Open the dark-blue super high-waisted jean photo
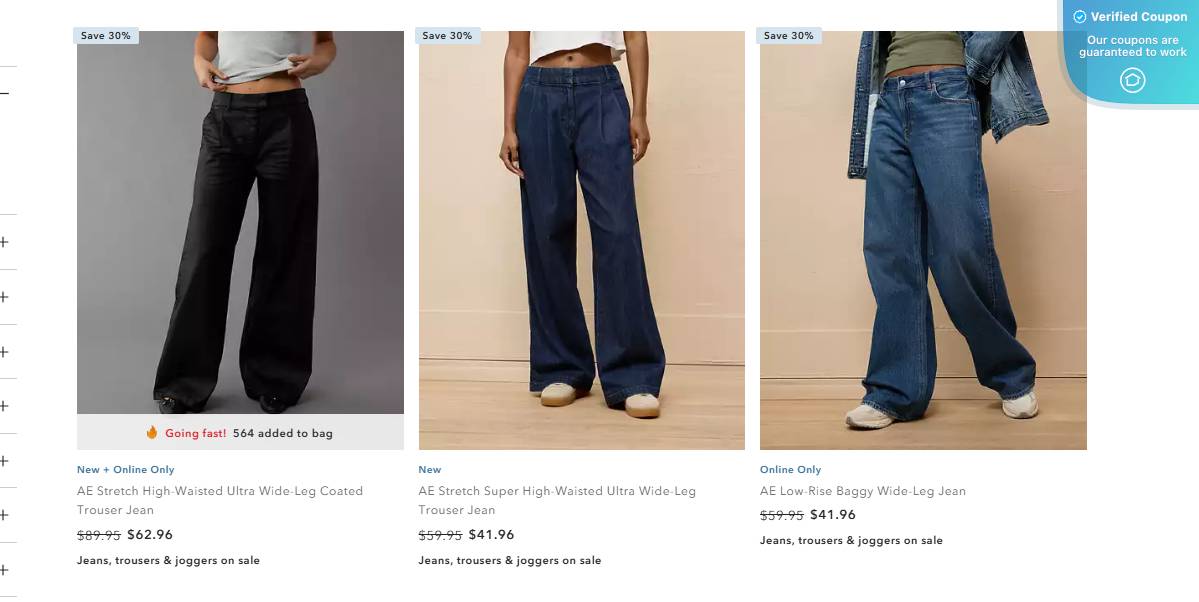Image resolution: width=1199 pixels, height=602 pixels. [581, 240]
